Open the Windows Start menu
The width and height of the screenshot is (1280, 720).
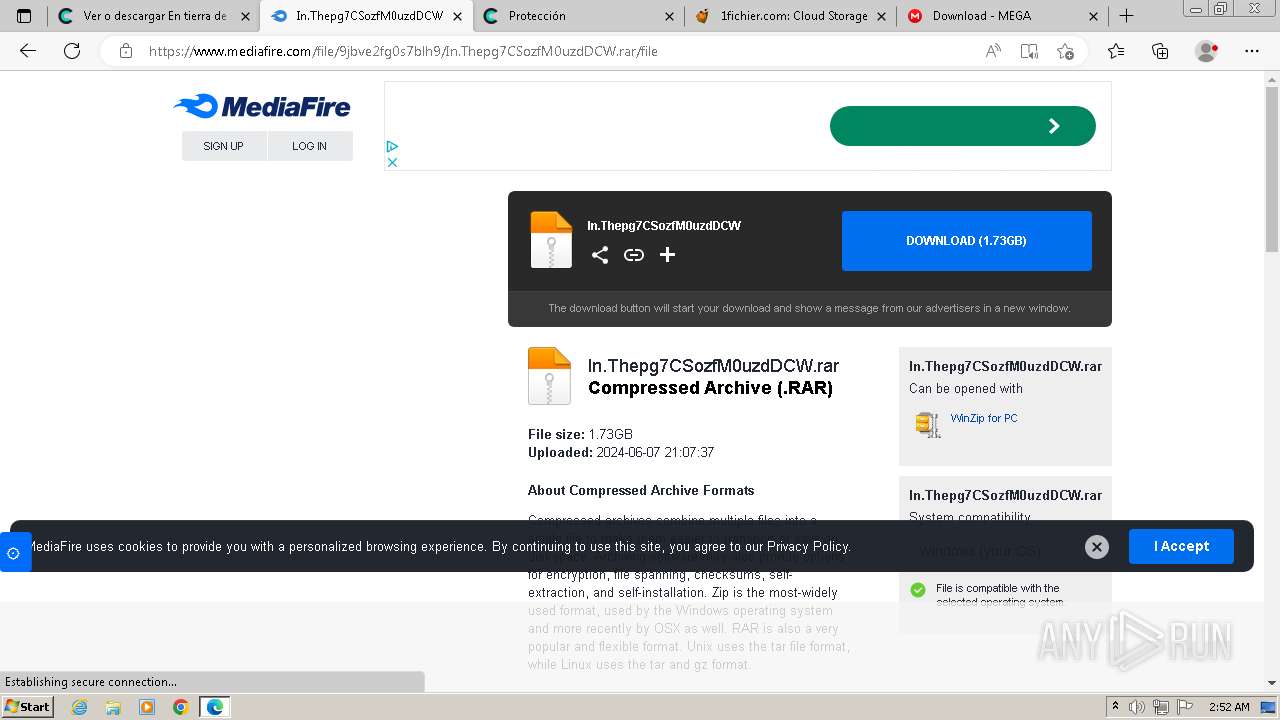pyautogui.click(x=27, y=707)
